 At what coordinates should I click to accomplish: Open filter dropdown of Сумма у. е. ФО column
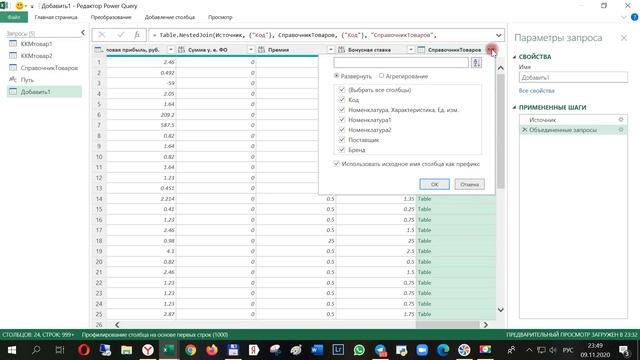point(251,50)
